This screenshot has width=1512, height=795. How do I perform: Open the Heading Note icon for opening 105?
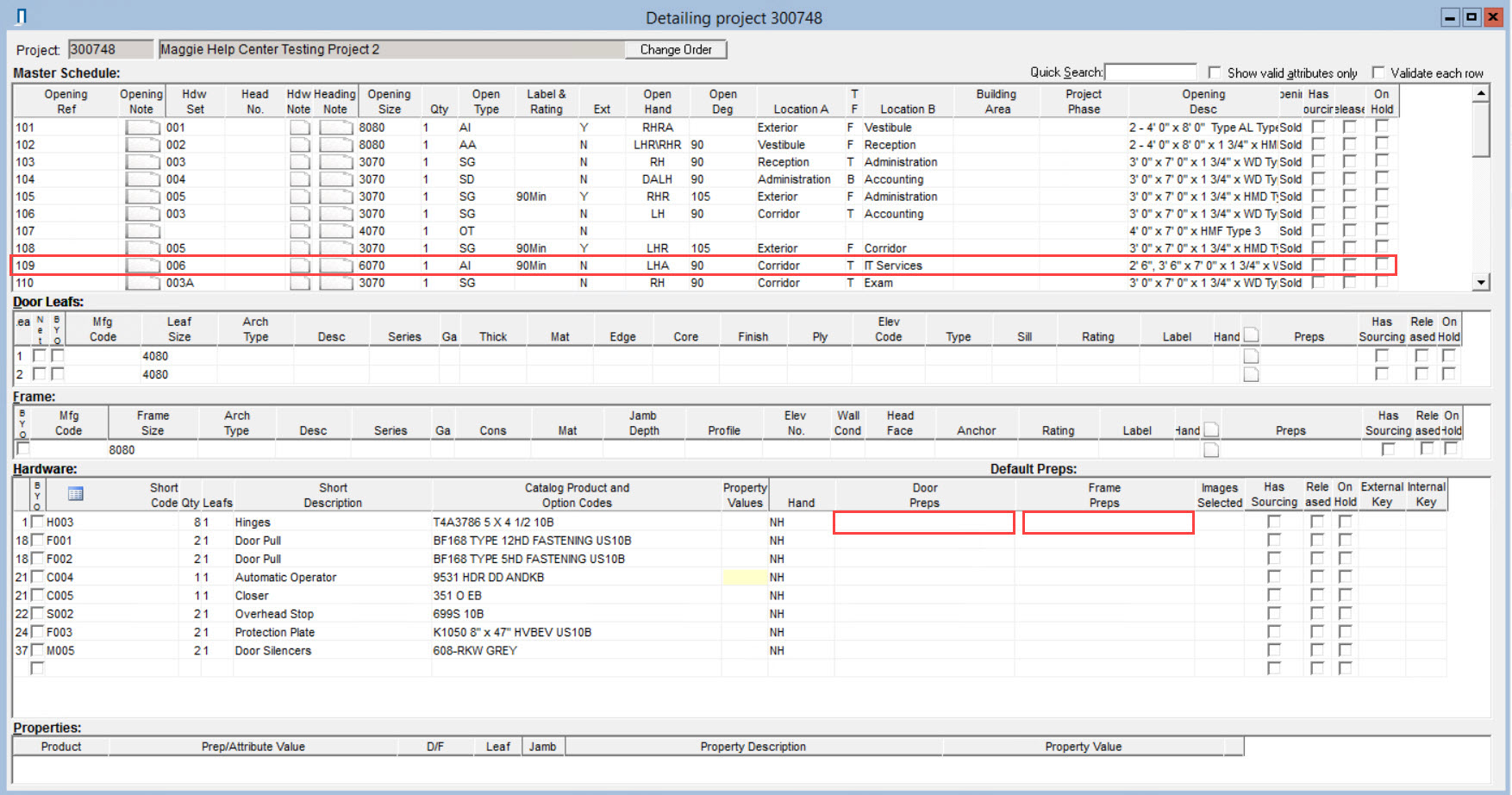(335, 197)
